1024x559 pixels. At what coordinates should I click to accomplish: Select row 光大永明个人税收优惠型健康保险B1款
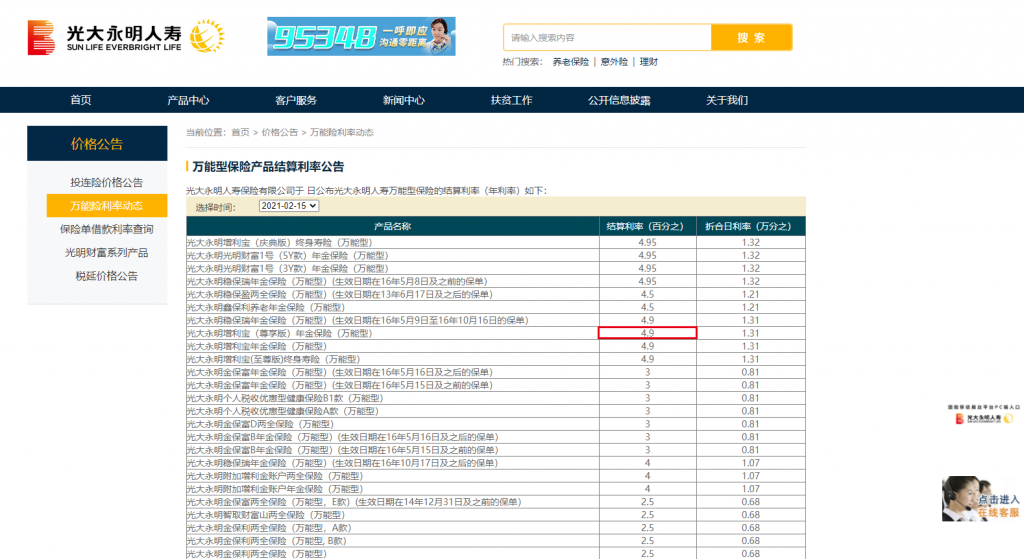pyautogui.click(x=496, y=398)
